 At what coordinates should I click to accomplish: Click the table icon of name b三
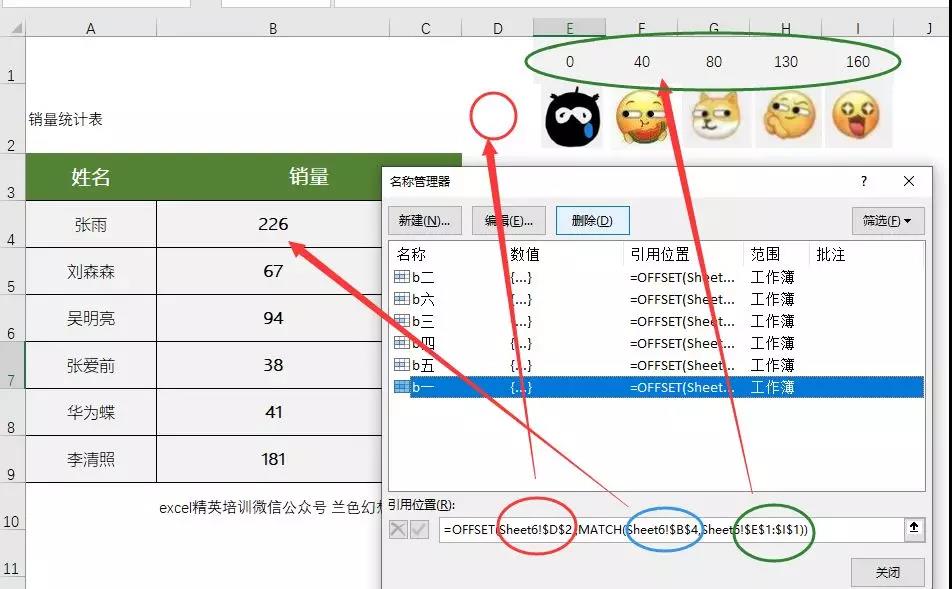(401, 321)
